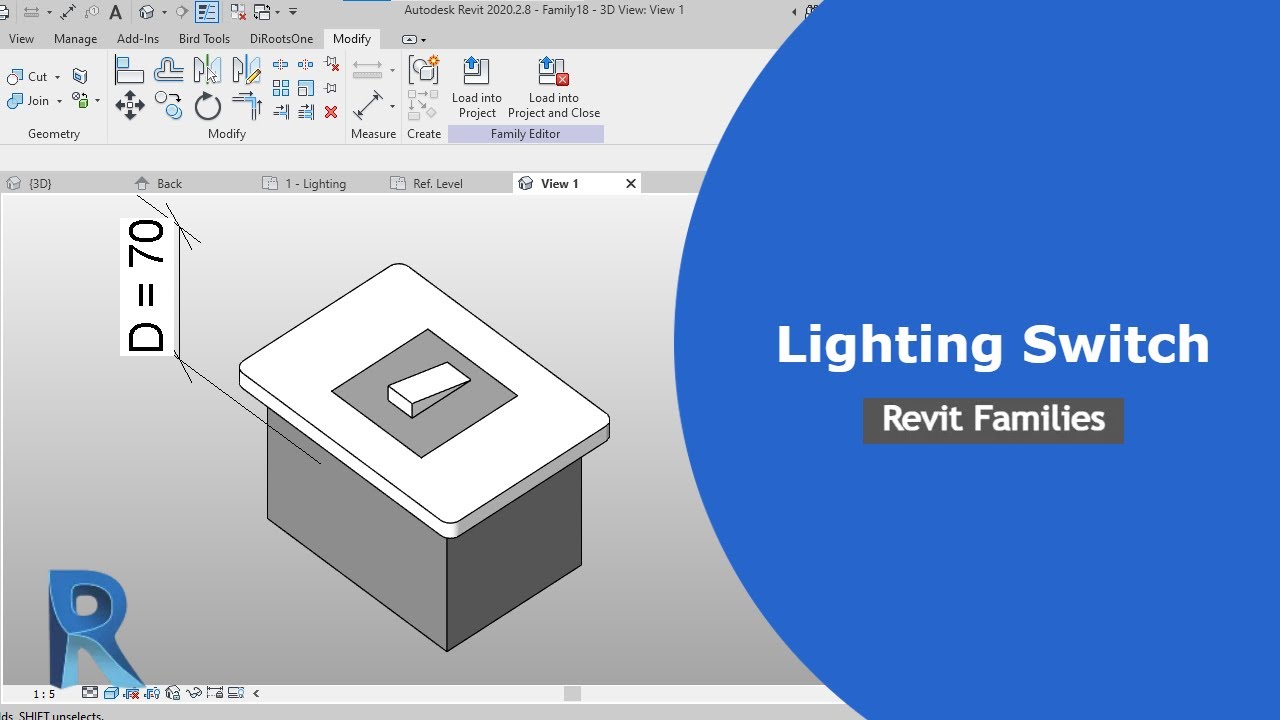Click the Cut Geometry icon

[x=15, y=76]
